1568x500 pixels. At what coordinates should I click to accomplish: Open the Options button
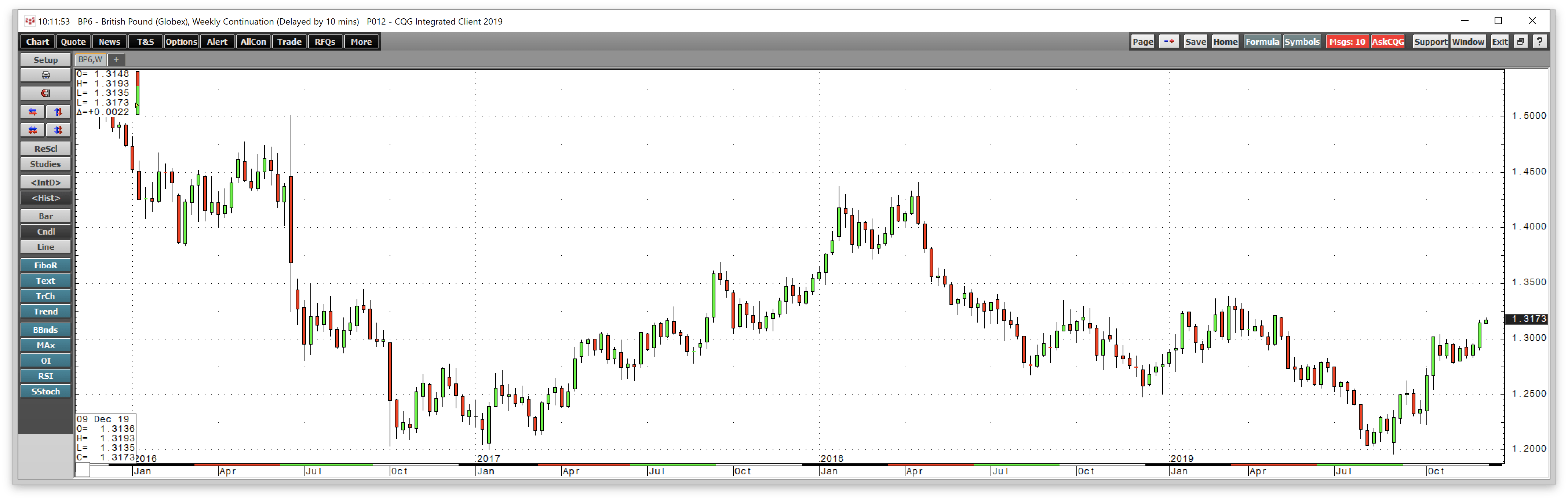(x=181, y=41)
